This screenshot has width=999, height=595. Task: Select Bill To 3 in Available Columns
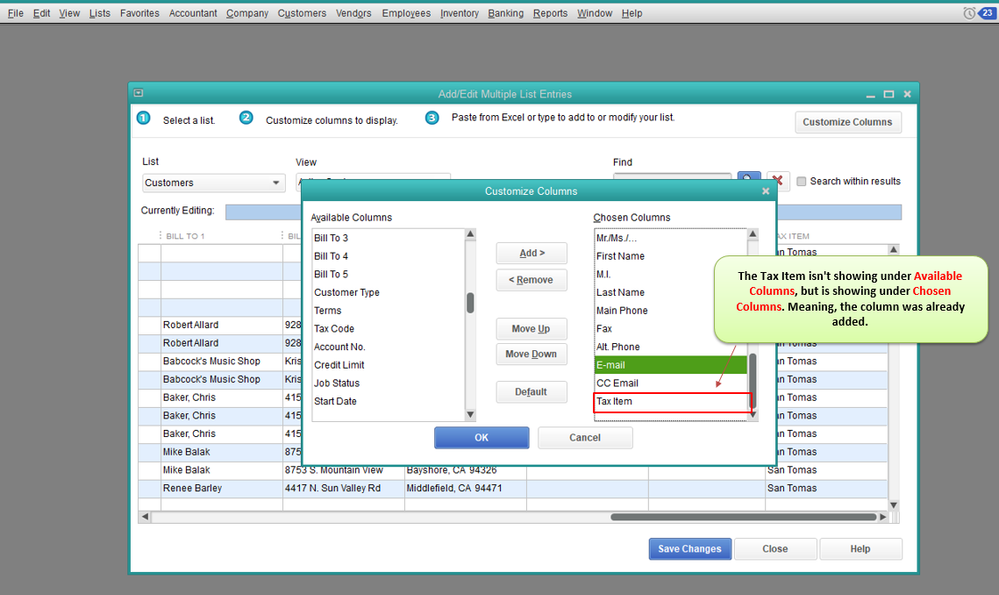pos(389,238)
